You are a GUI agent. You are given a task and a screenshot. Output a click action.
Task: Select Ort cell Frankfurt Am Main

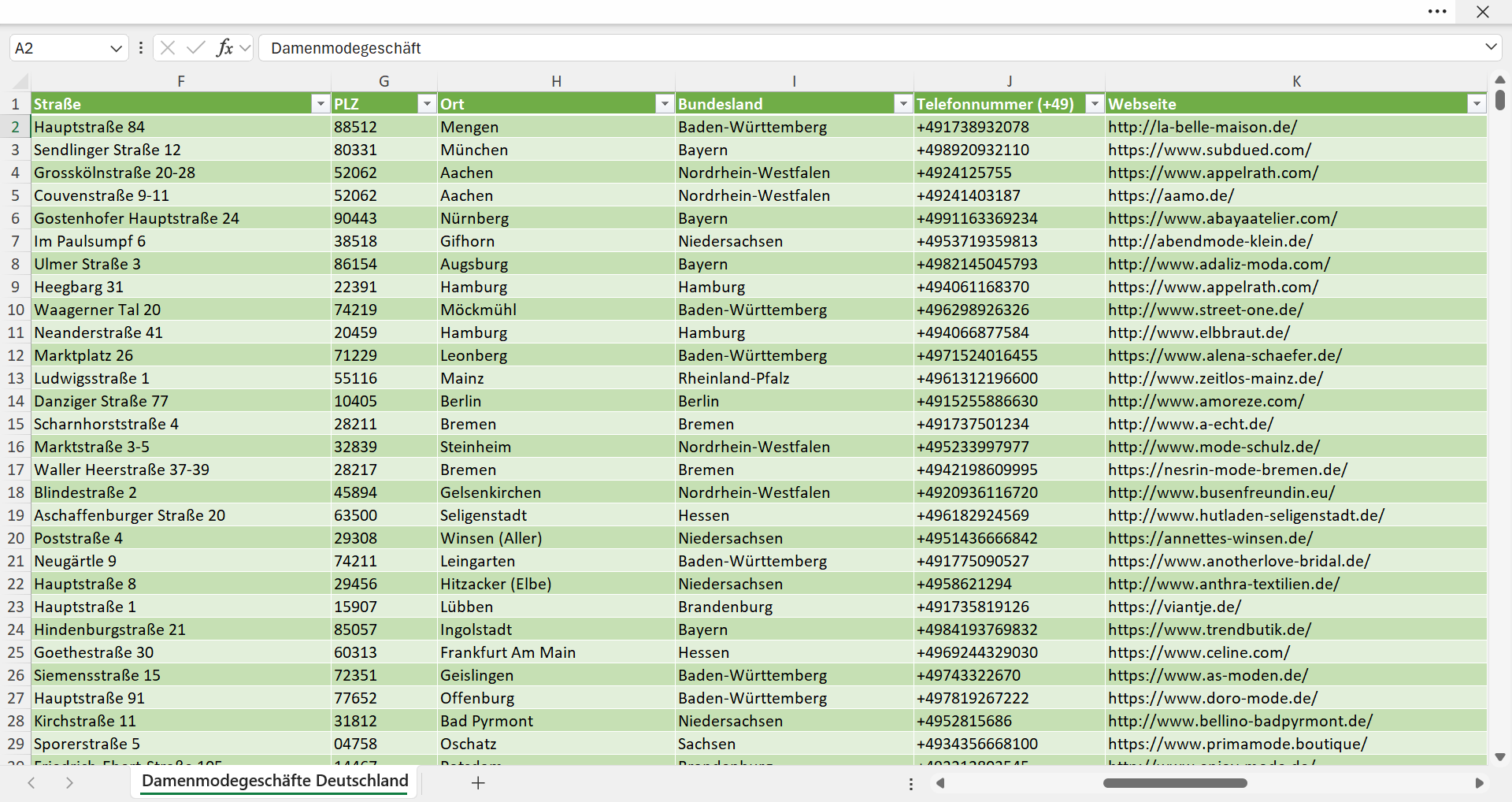pos(556,652)
